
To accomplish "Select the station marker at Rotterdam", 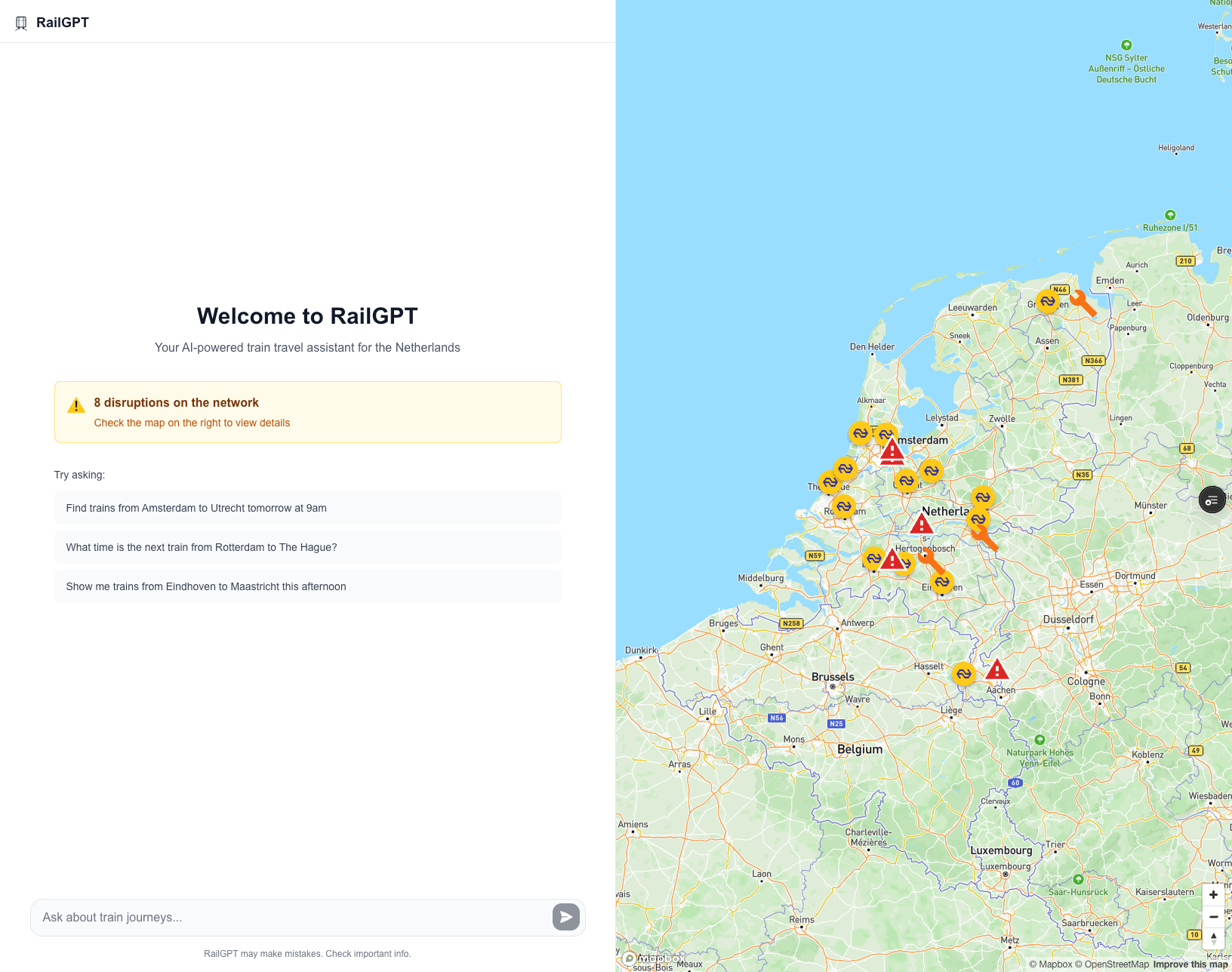I will [x=844, y=506].
